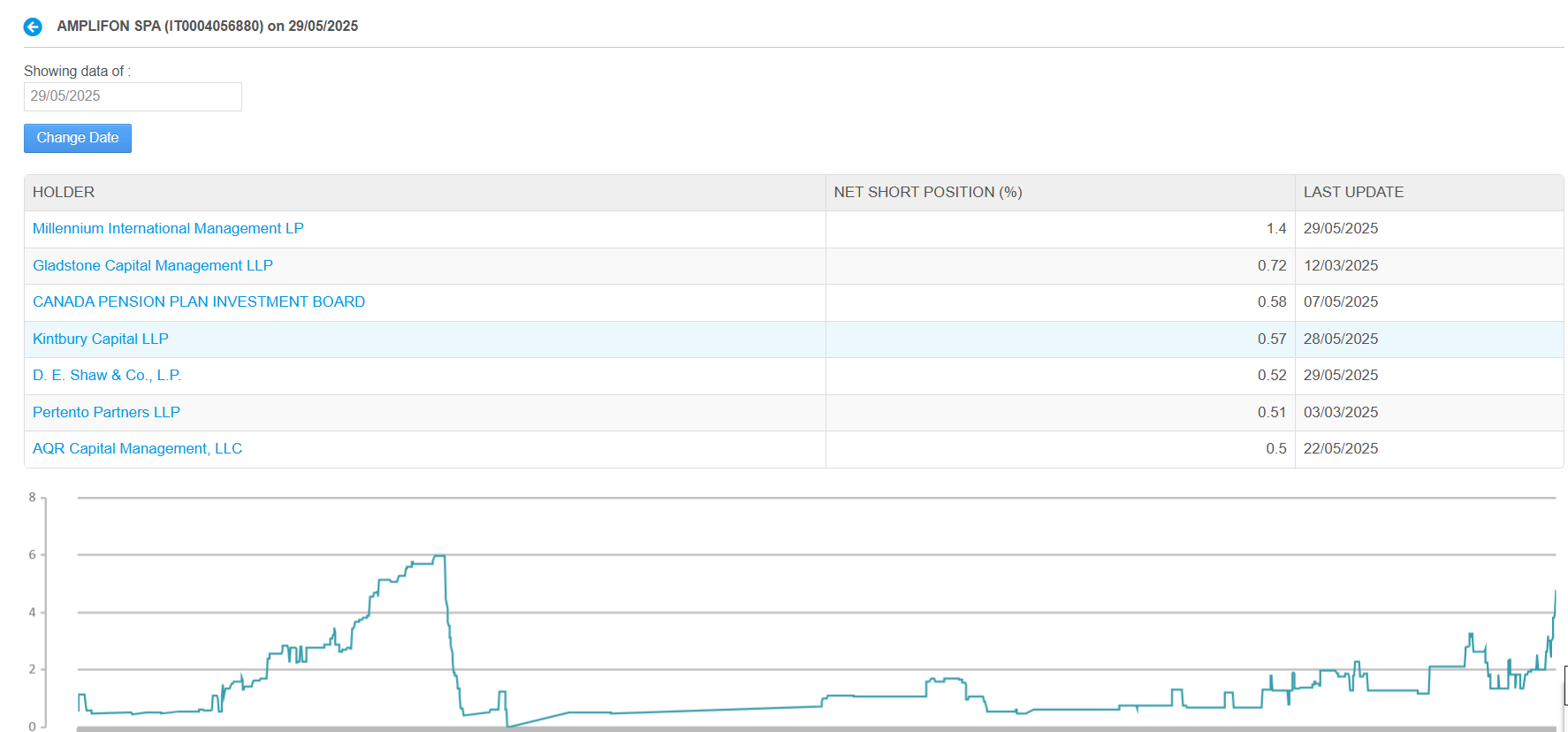Click the AMPLIFON SPA page title
The width and height of the screenshot is (1568, 732).
tap(208, 27)
